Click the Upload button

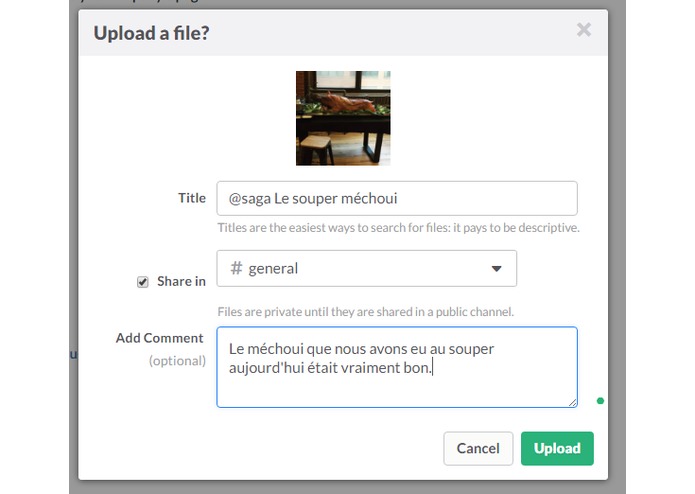(x=557, y=448)
